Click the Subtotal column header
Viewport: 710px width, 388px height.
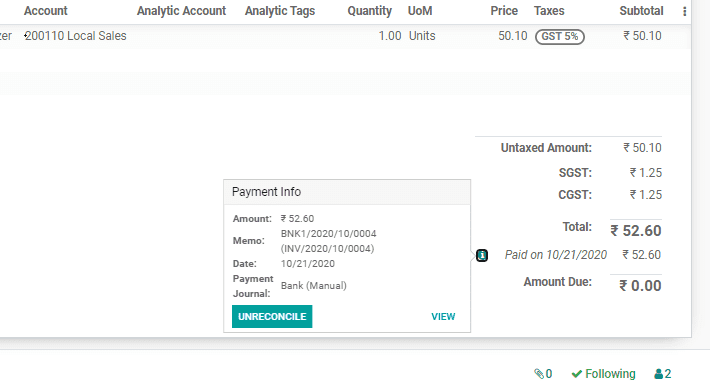pos(641,11)
